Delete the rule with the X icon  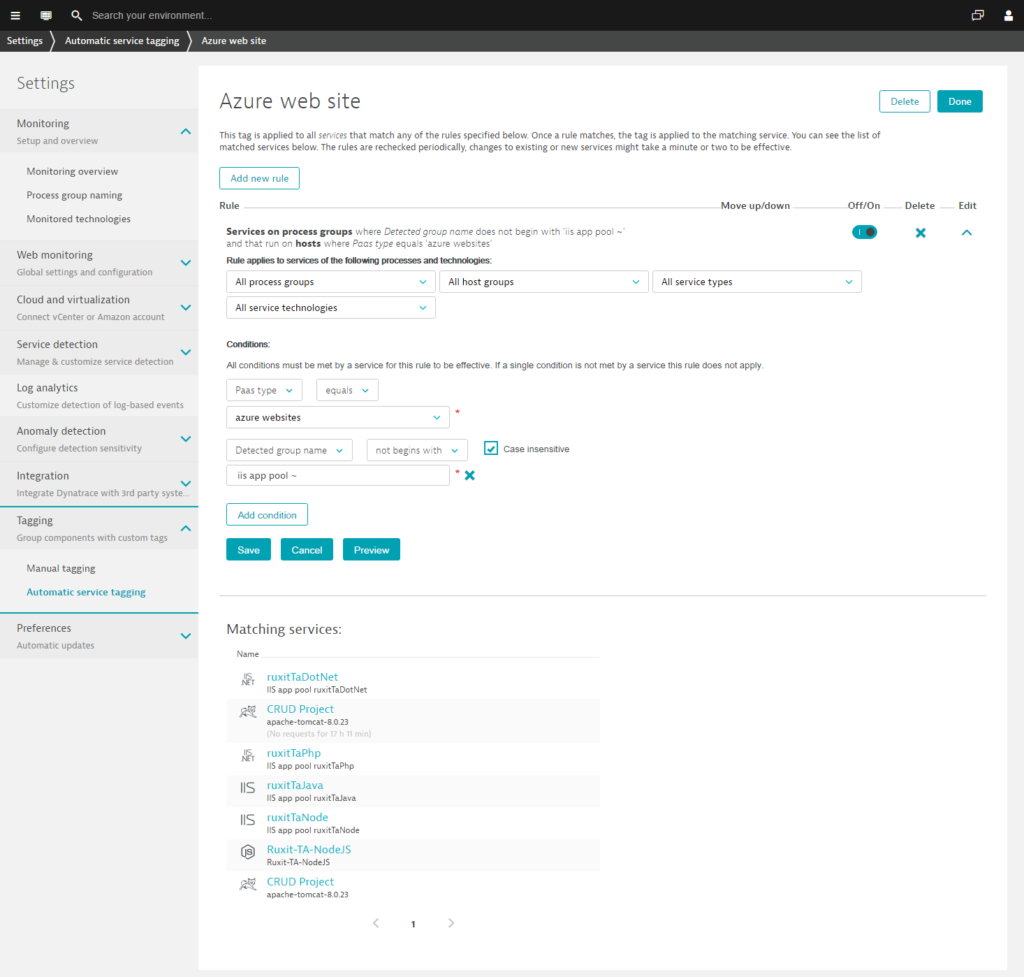pos(920,232)
